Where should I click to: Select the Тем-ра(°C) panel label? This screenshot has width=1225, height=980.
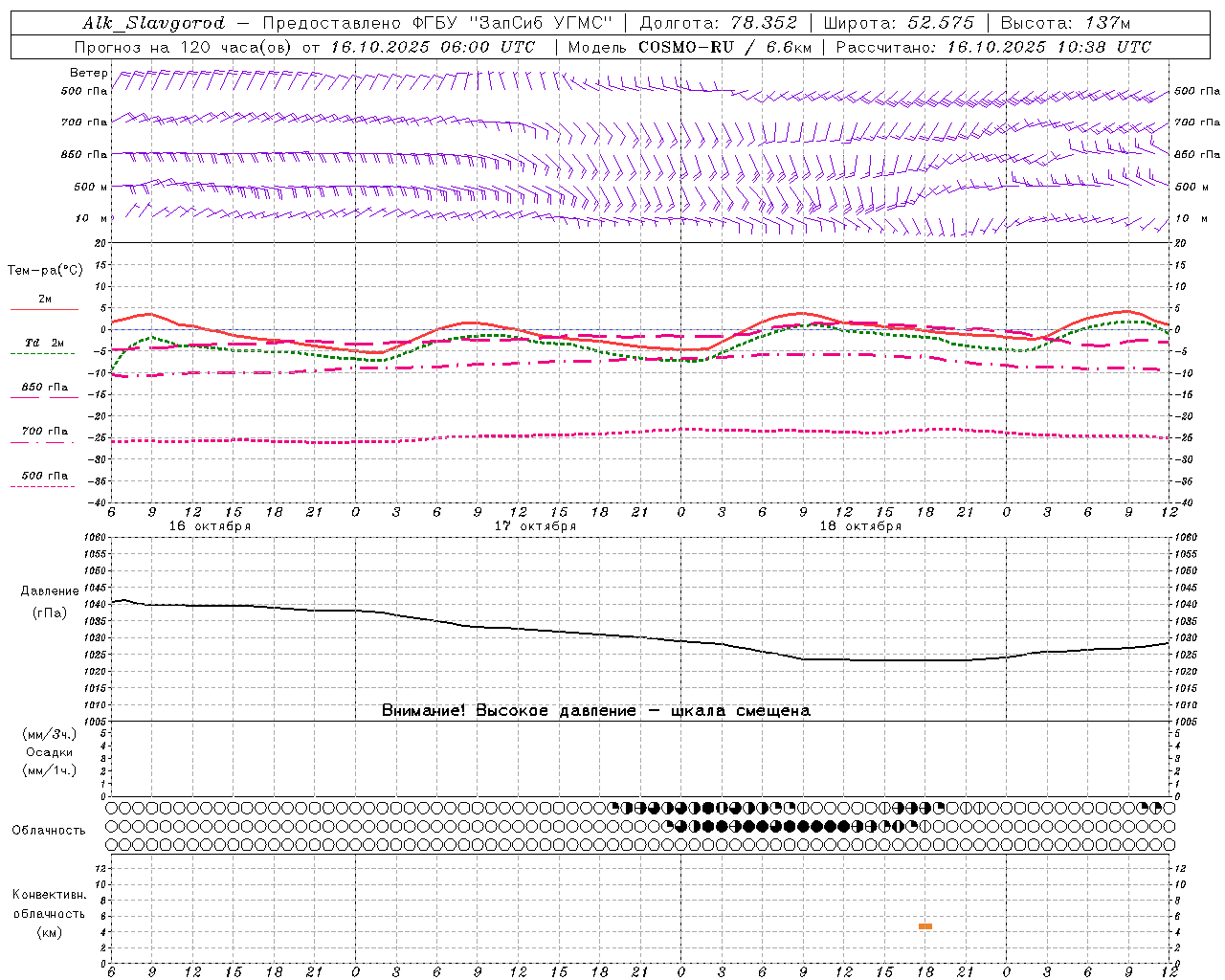pos(45,271)
